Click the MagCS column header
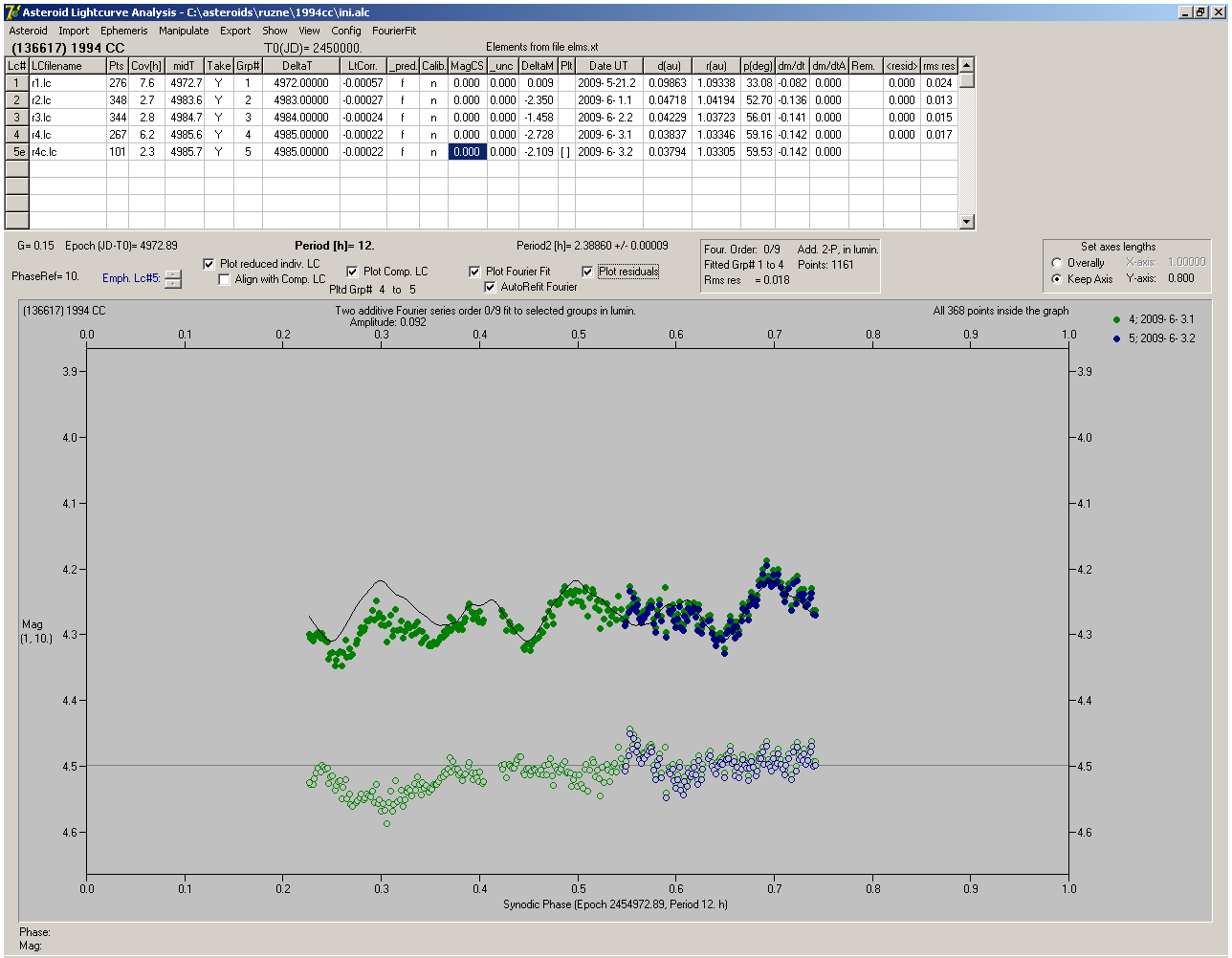Viewport: 1232px width, 958px height. coord(468,66)
